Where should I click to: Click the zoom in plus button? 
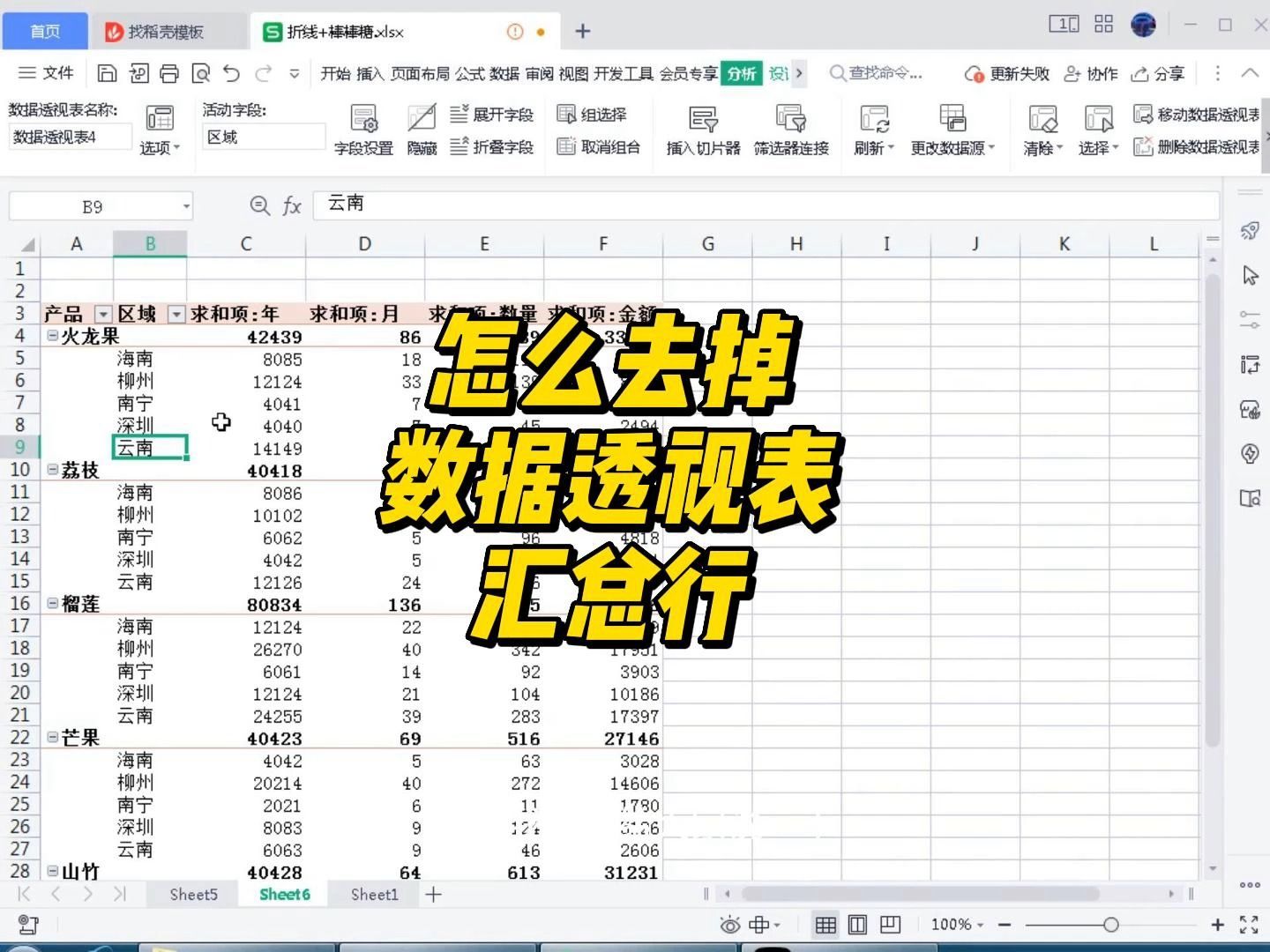pyautogui.click(x=1218, y=925)
